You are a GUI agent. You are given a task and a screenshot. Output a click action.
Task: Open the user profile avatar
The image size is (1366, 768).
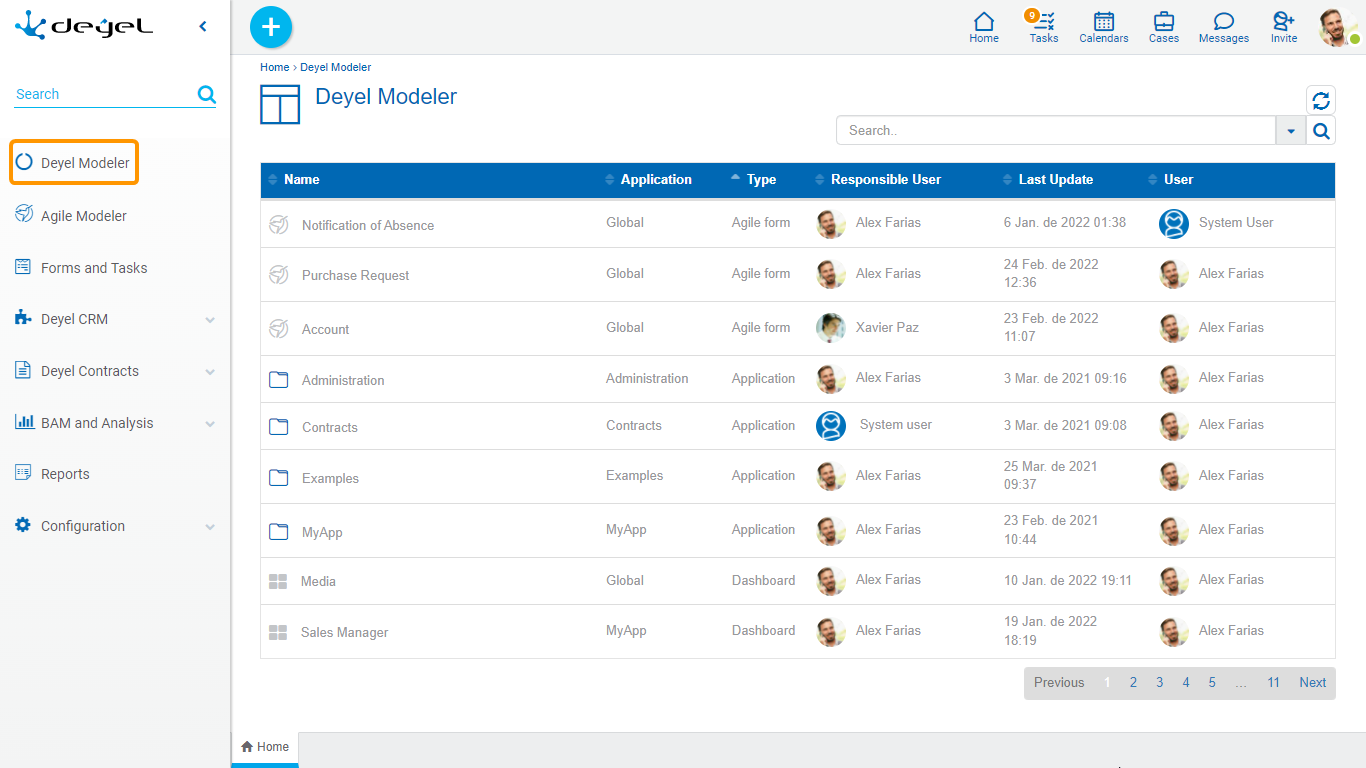click(1338, 27)
